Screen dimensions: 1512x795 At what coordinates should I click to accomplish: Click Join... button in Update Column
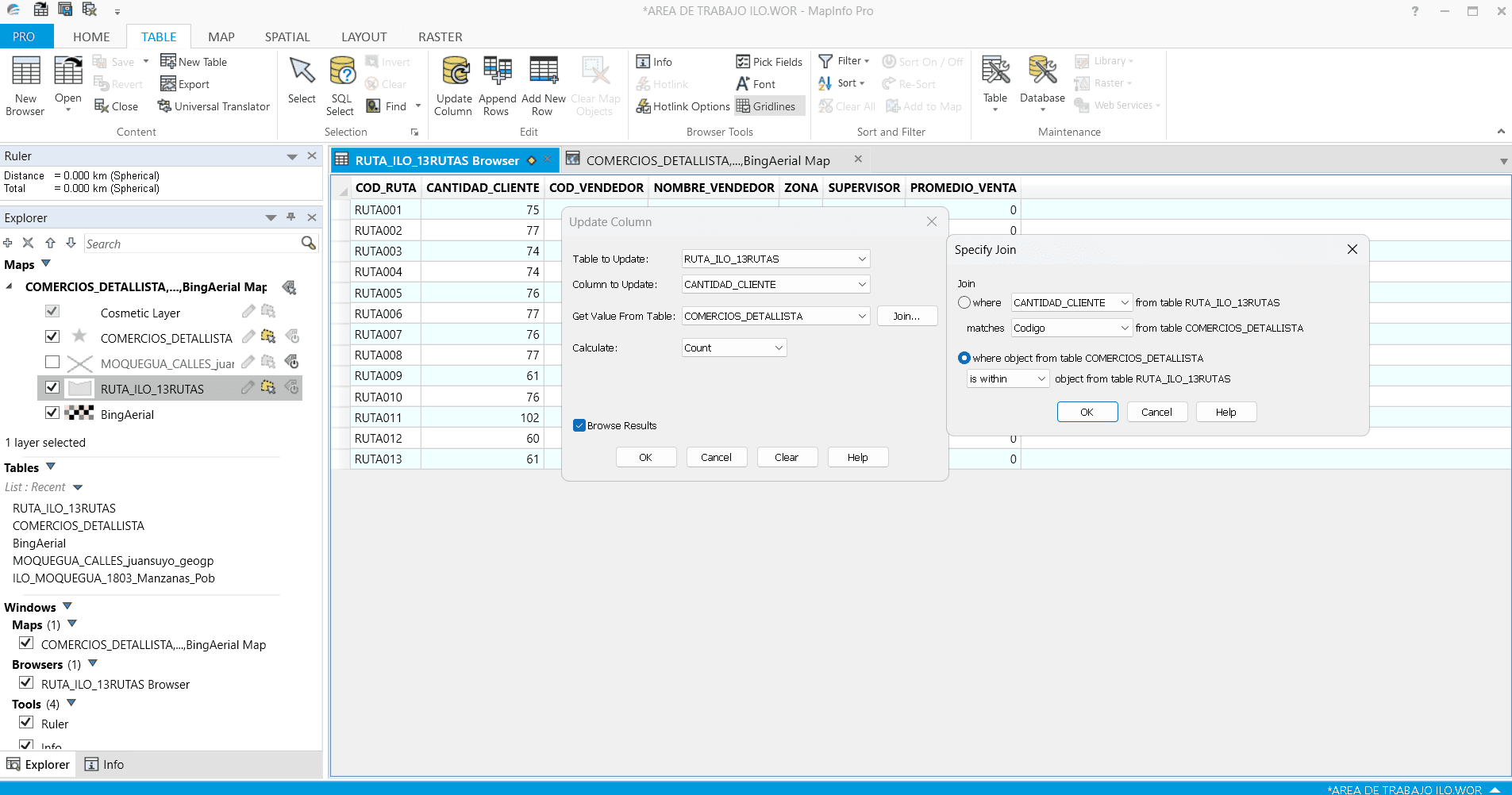(x=907, y=316)
